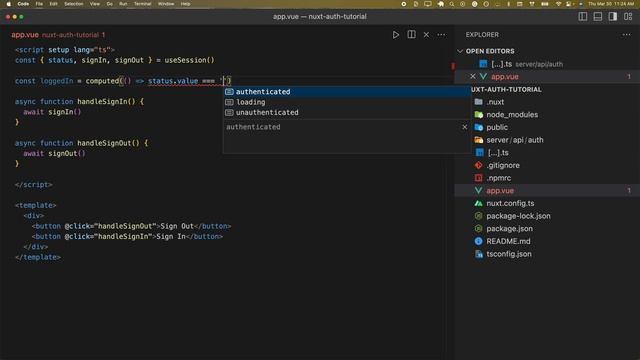Viewport: 640px width, 360px height.
Task: Click the menu bar date and time
Action: tap(611, 4)
